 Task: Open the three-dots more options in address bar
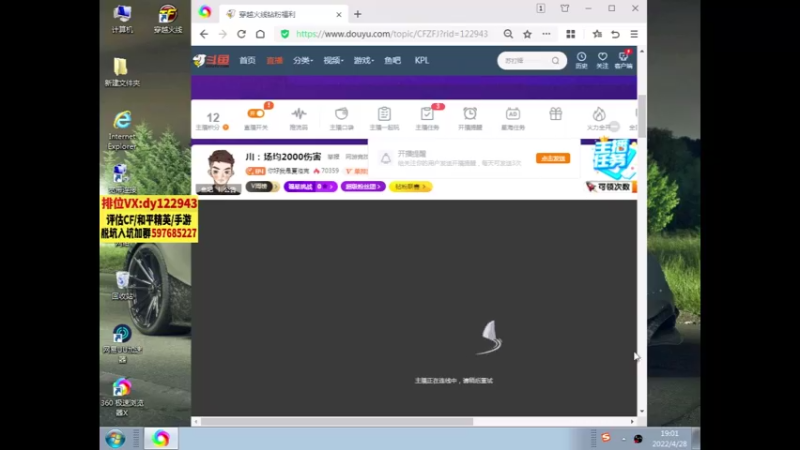[x=546, y=34]
